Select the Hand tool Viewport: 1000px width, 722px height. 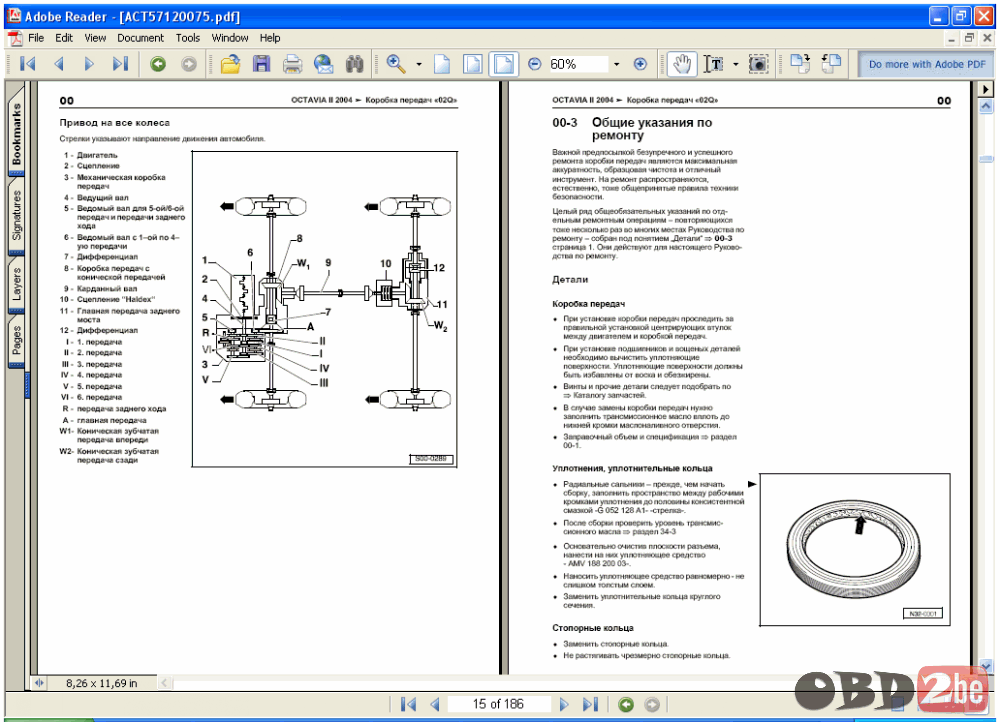[x=682, y=64]
